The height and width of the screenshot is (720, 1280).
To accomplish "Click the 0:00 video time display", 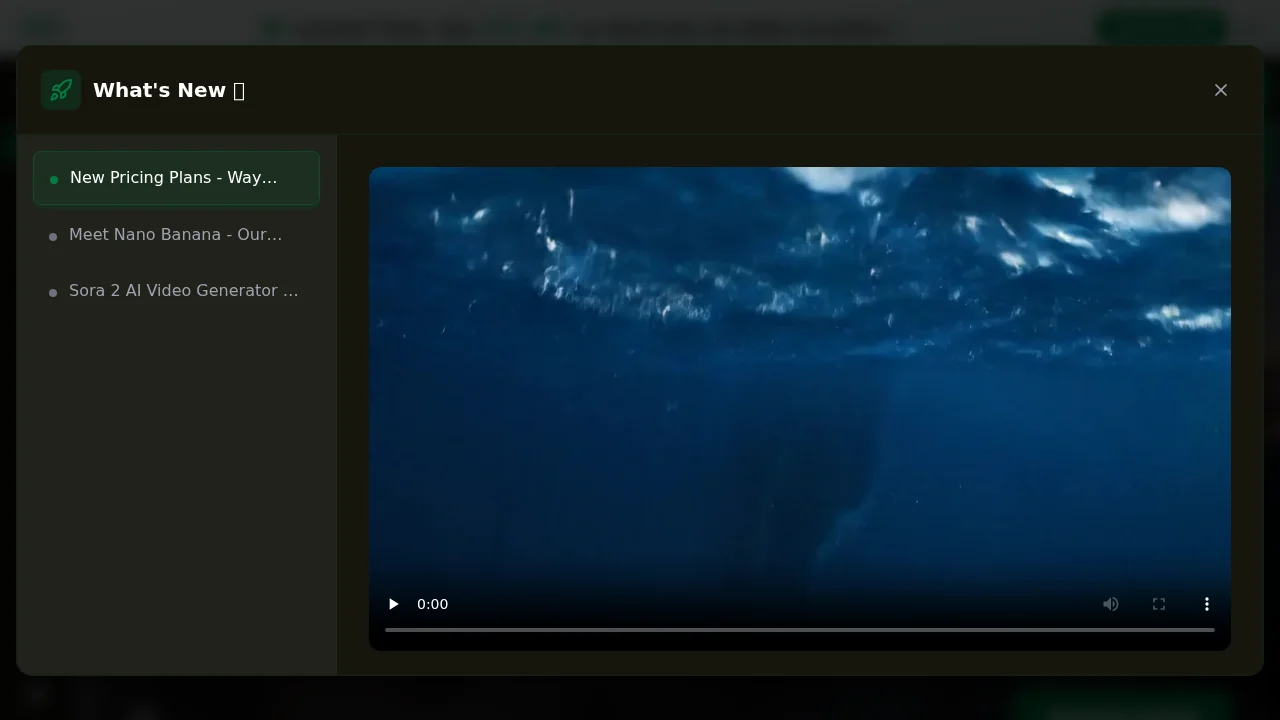I will pos(432,604).
